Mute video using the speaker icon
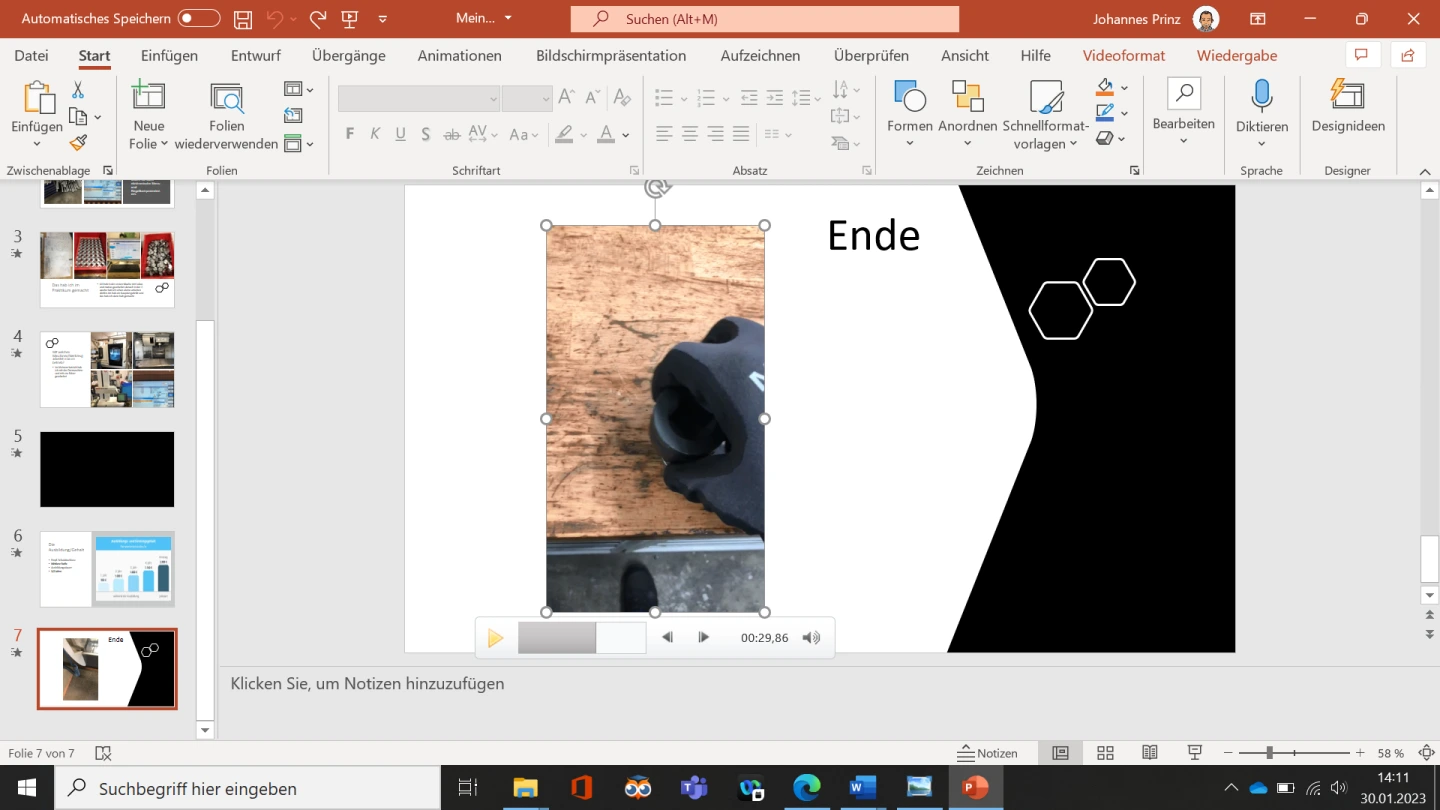This screenshot has height=810, width=1440. [811, 638]
